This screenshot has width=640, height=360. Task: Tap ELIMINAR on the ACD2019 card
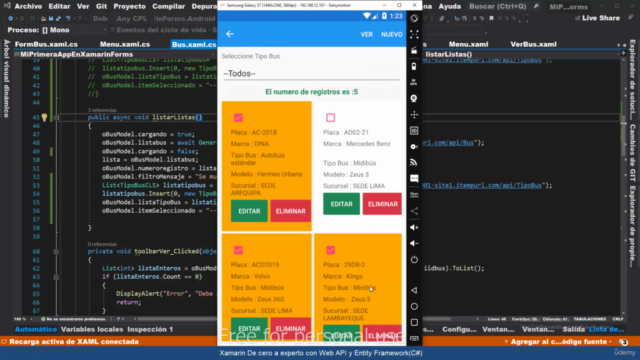click(291, 328)
